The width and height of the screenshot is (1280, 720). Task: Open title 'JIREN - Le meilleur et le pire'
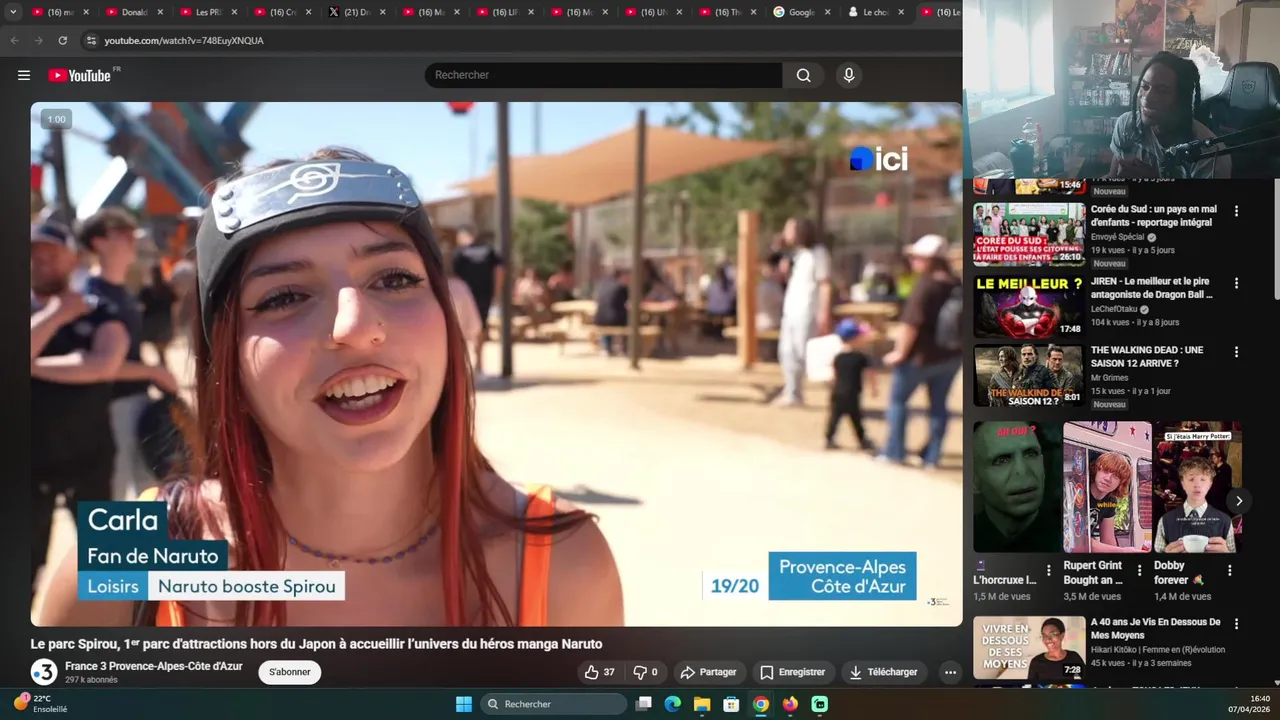click(x=1152, y=288)
